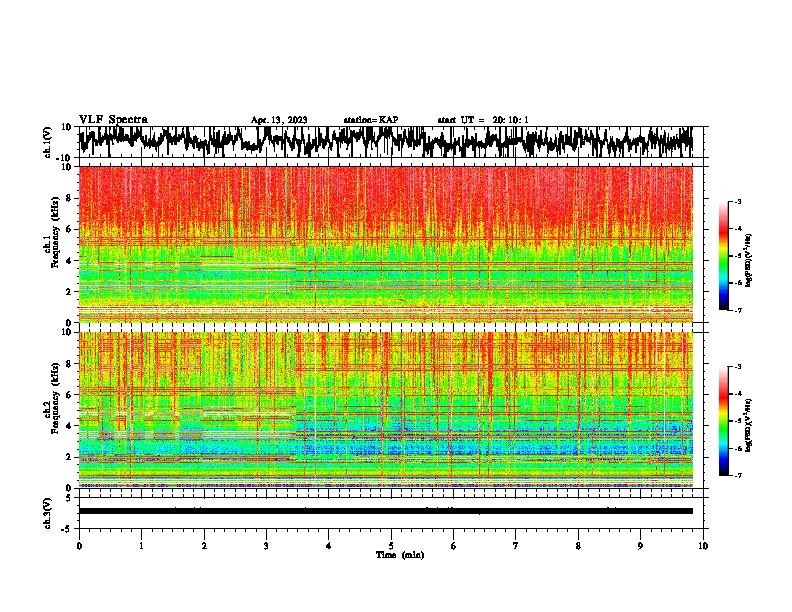This screenshot has height=612, width=792.
Task: Click the ch.2 spectrogram plot
Action: click(x=386, y=410)
